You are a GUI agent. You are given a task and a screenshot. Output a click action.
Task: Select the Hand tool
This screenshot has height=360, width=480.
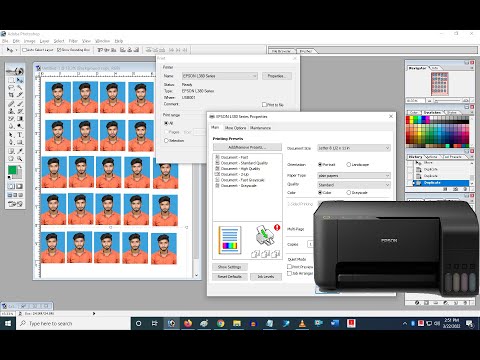[x=11, y=159]
